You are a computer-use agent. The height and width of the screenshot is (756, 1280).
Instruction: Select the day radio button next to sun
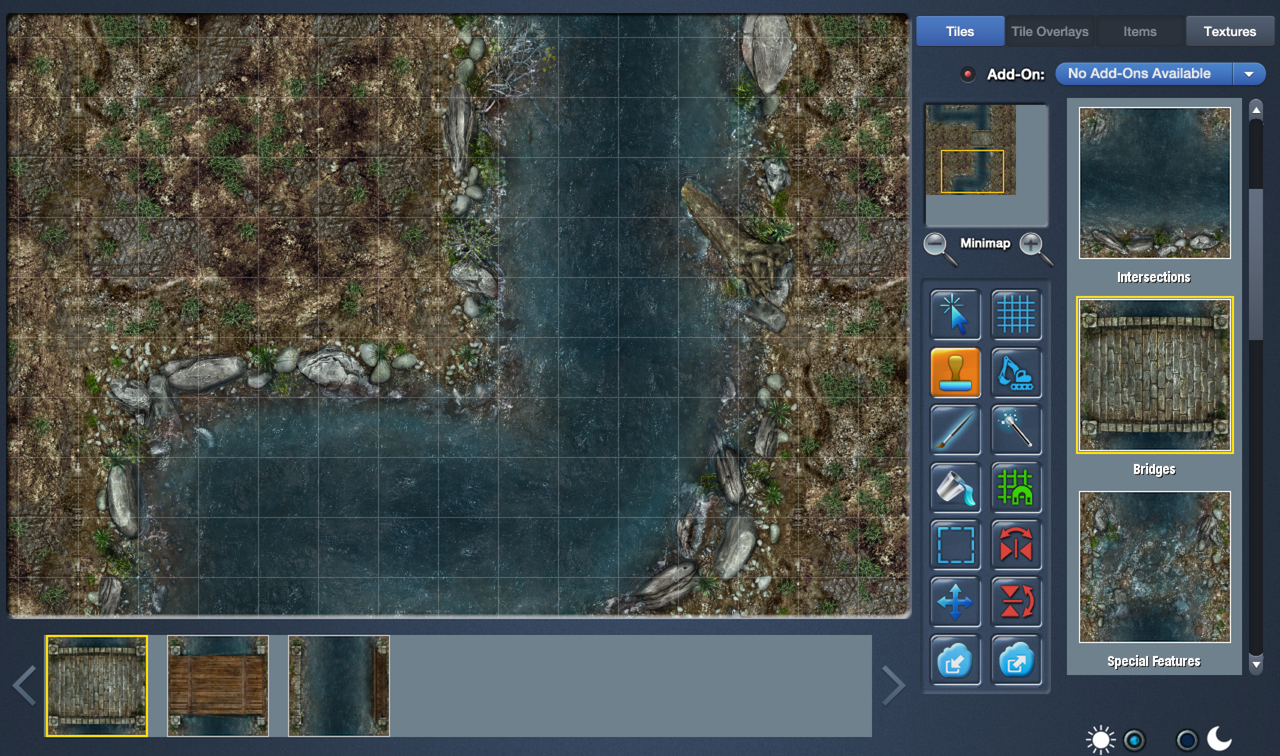pos(1134,740)
